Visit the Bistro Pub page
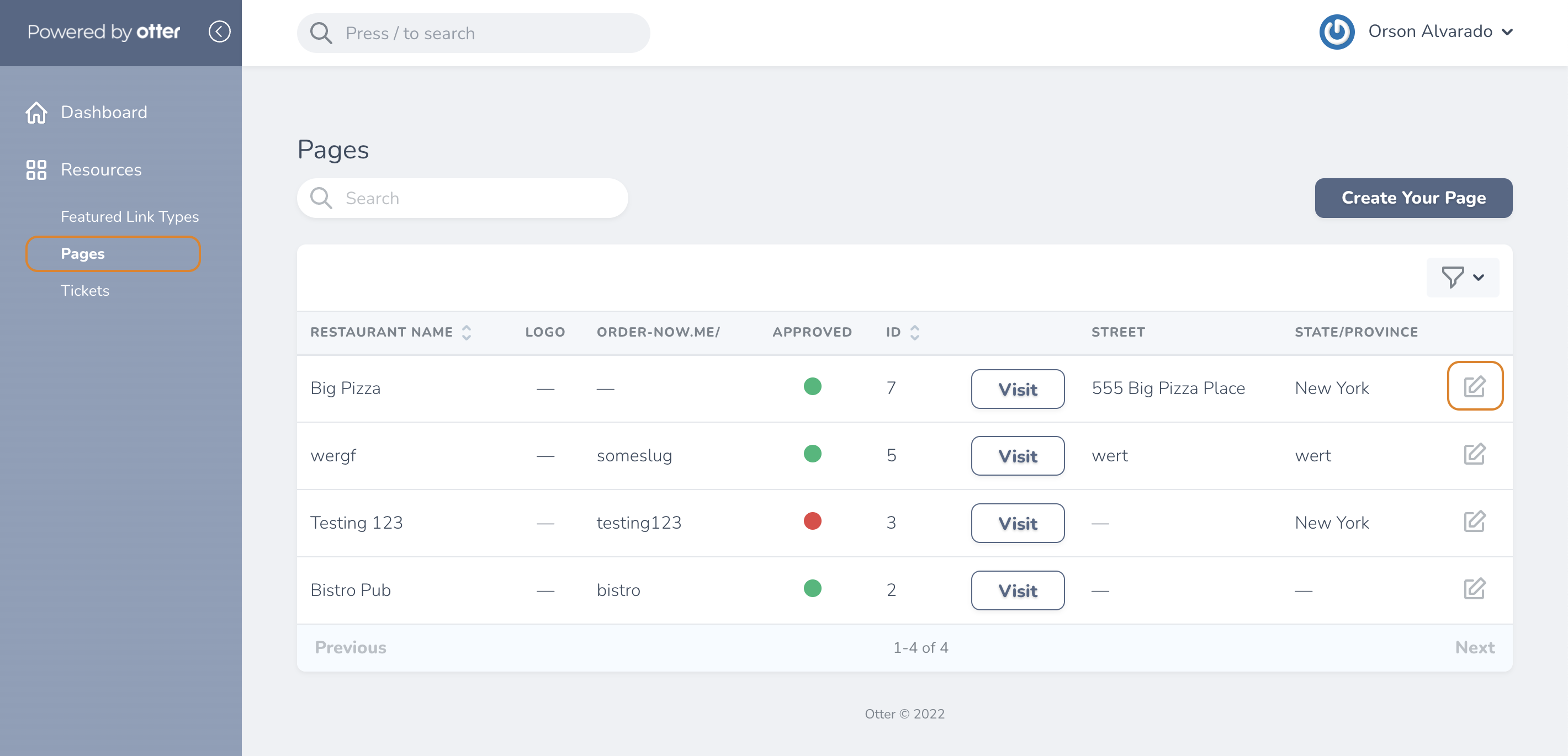 1017,590
